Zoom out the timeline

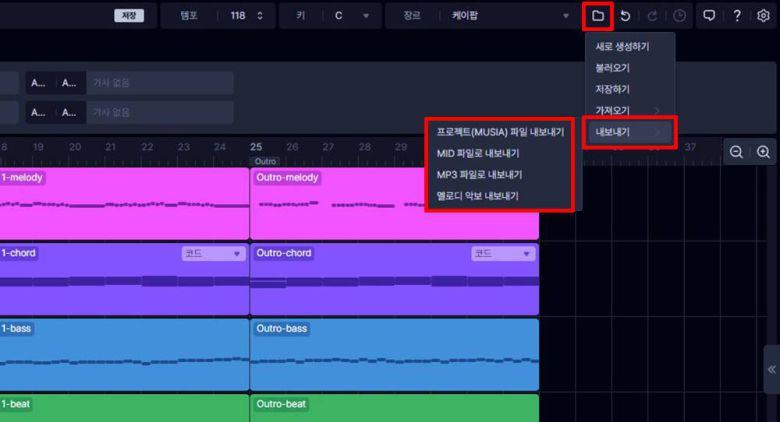(736, 152)
